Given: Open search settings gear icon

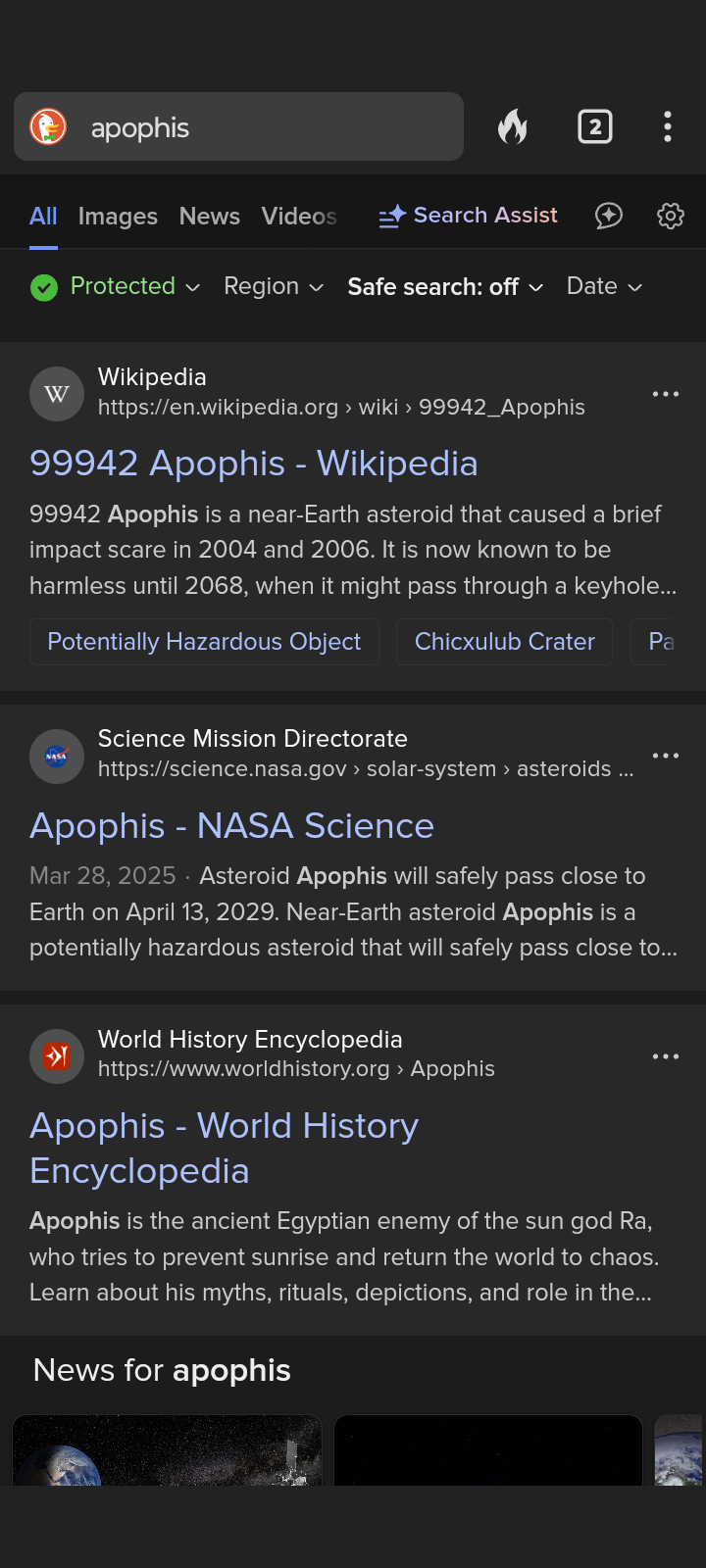Looking at the screenshot, I should [671, 216].
